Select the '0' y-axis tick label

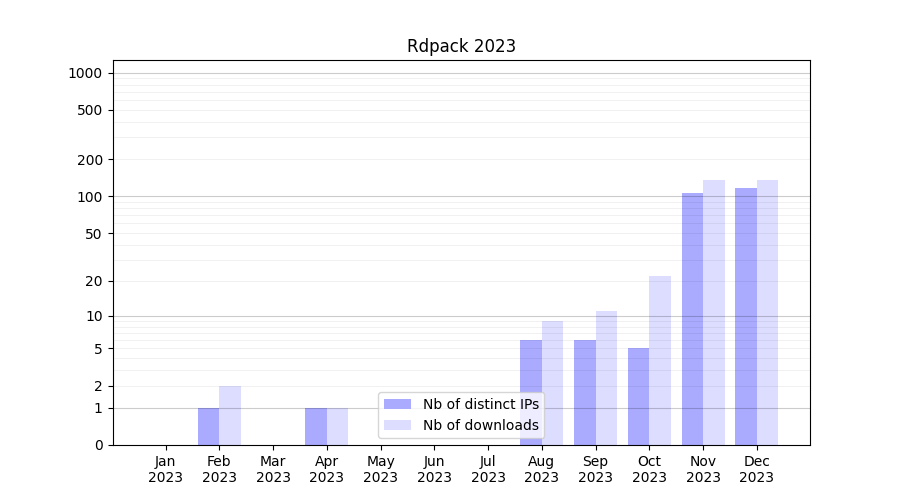pyautogui.click(x=98, y=445)
